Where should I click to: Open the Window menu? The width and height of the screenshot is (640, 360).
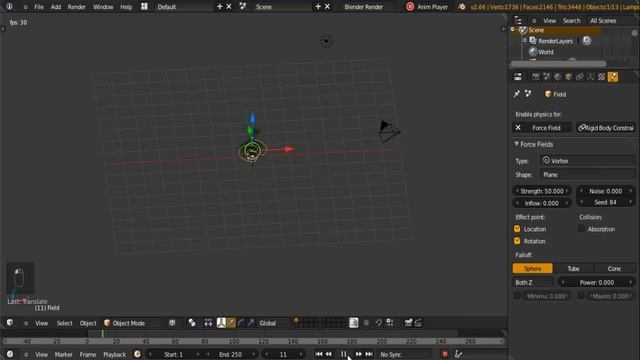103,7
